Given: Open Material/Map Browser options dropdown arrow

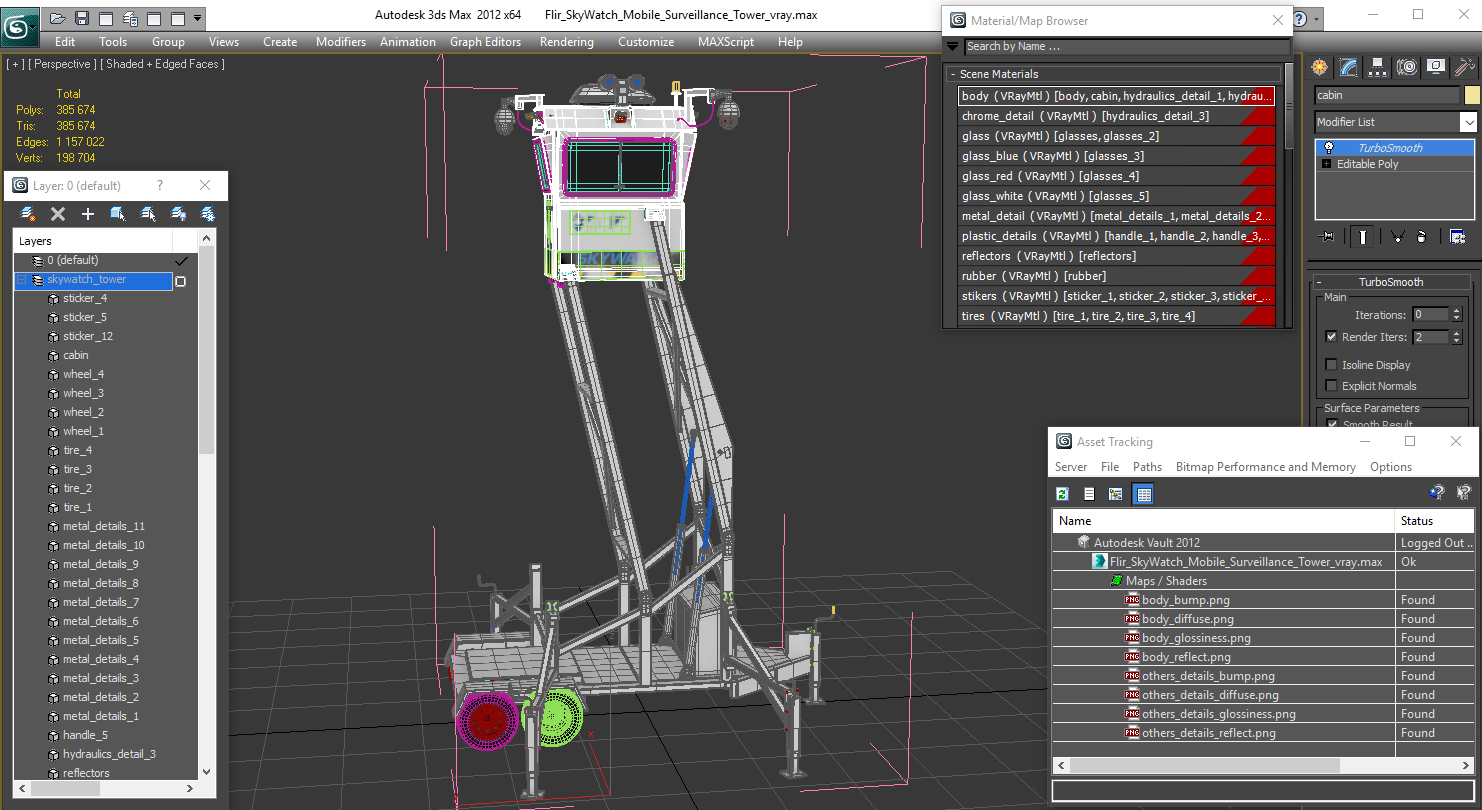Looking at the screenshot, I should 952,46.
